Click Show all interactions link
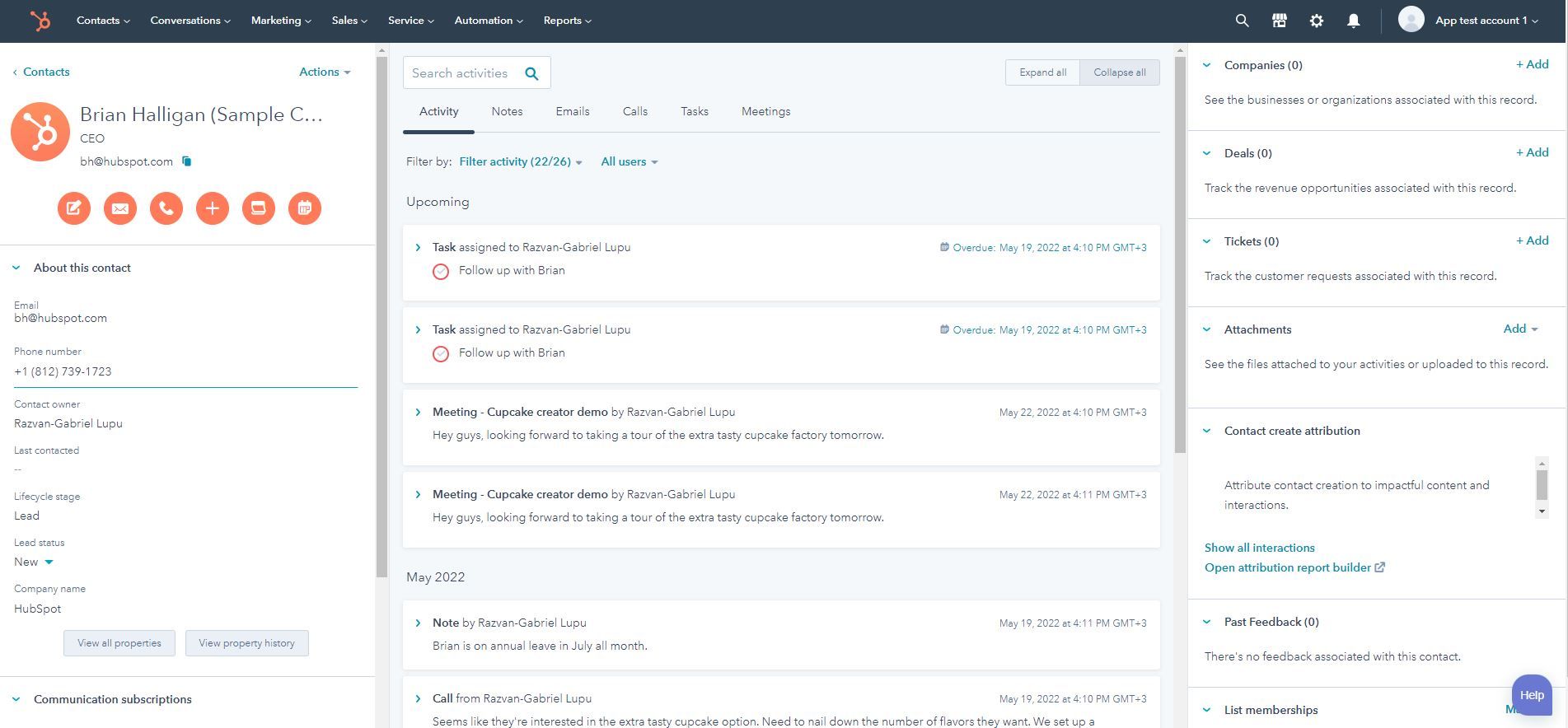Image resolution: width=1568 pixels, height=728 pixels. tap(1260, 548)
